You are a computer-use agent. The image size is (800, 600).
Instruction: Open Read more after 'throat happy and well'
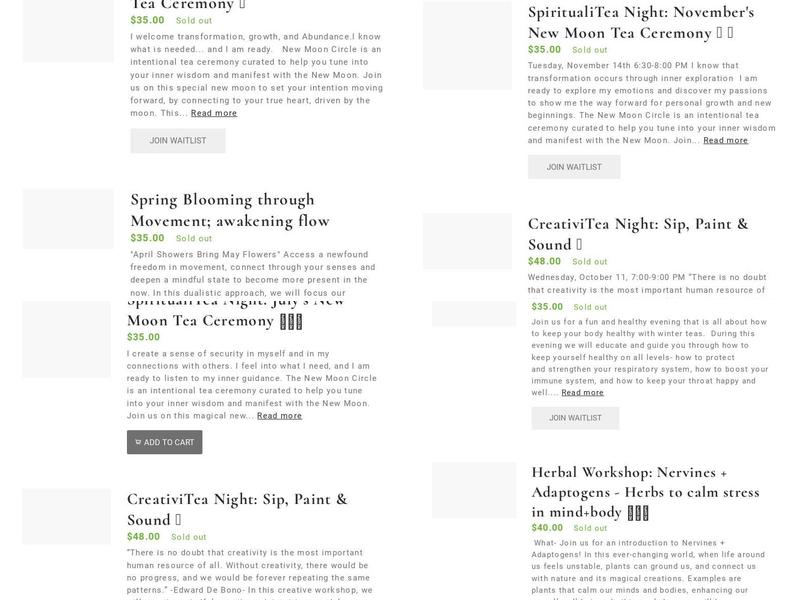[x=582, y=392]
